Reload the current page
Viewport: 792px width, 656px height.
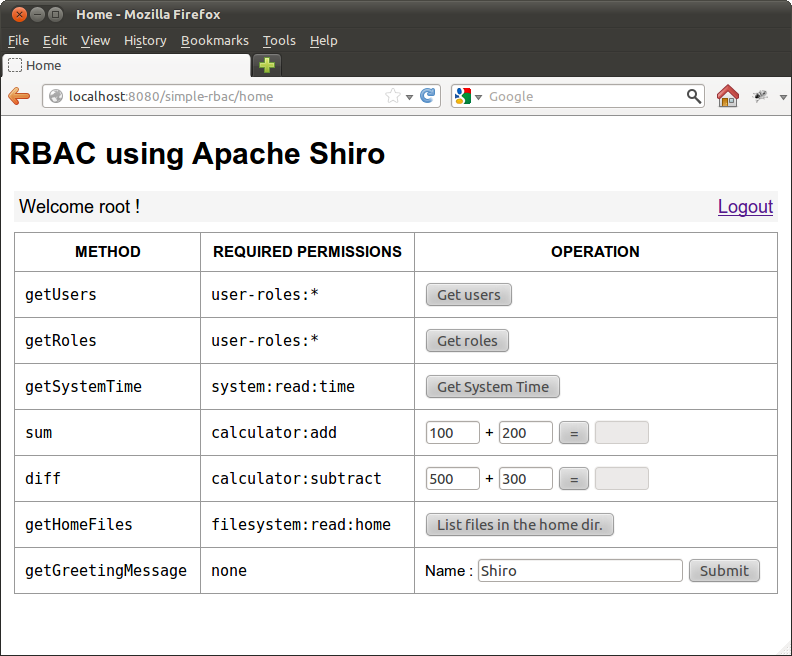coord(428,96)
